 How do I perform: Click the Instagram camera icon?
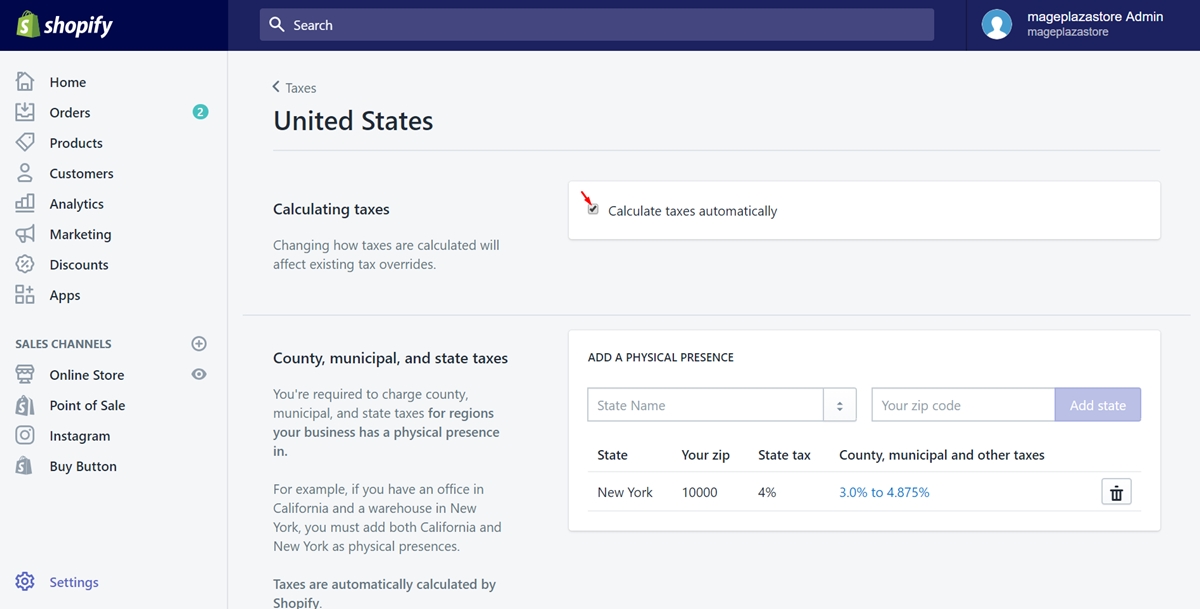[25, 436]
